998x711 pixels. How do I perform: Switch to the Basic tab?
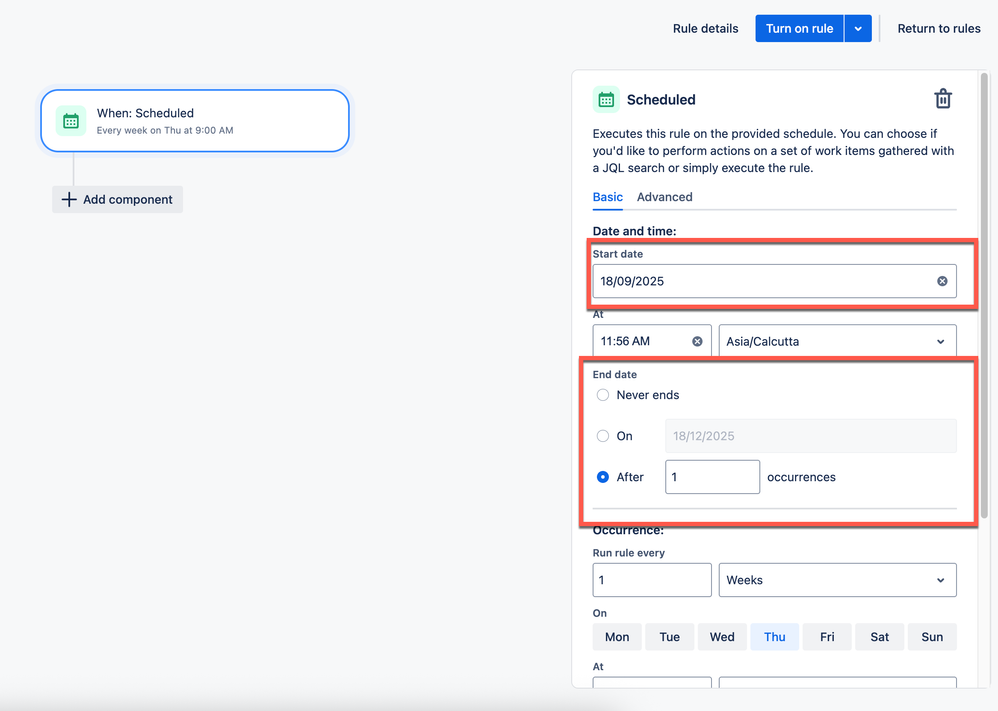click(608, 197)
